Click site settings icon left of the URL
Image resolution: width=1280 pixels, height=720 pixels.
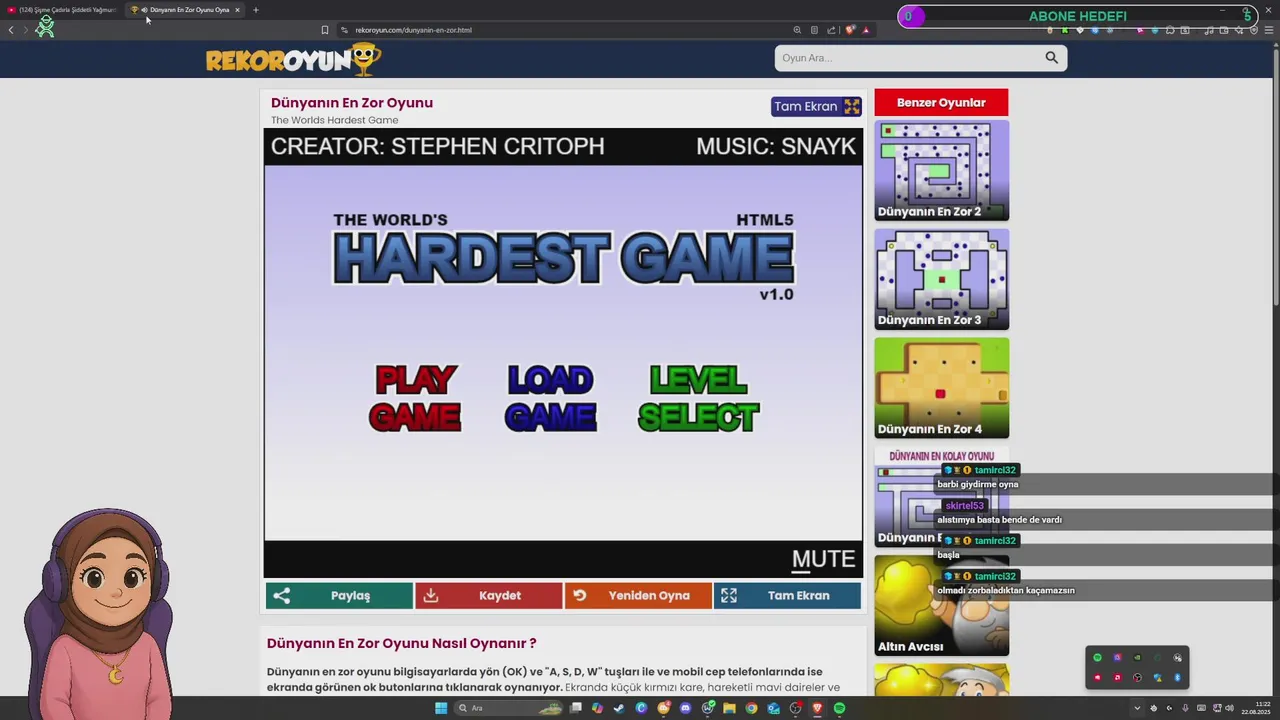point(344,30)
